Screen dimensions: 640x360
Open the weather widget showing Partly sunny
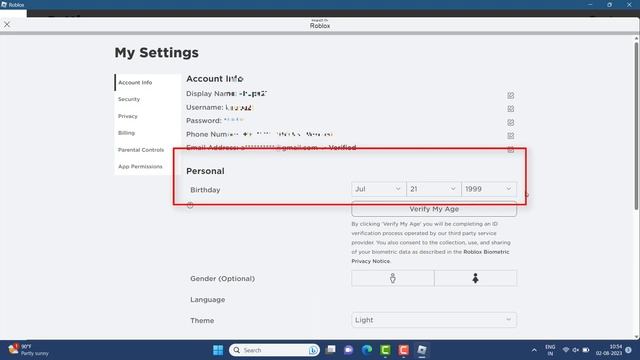click(29, 350)
